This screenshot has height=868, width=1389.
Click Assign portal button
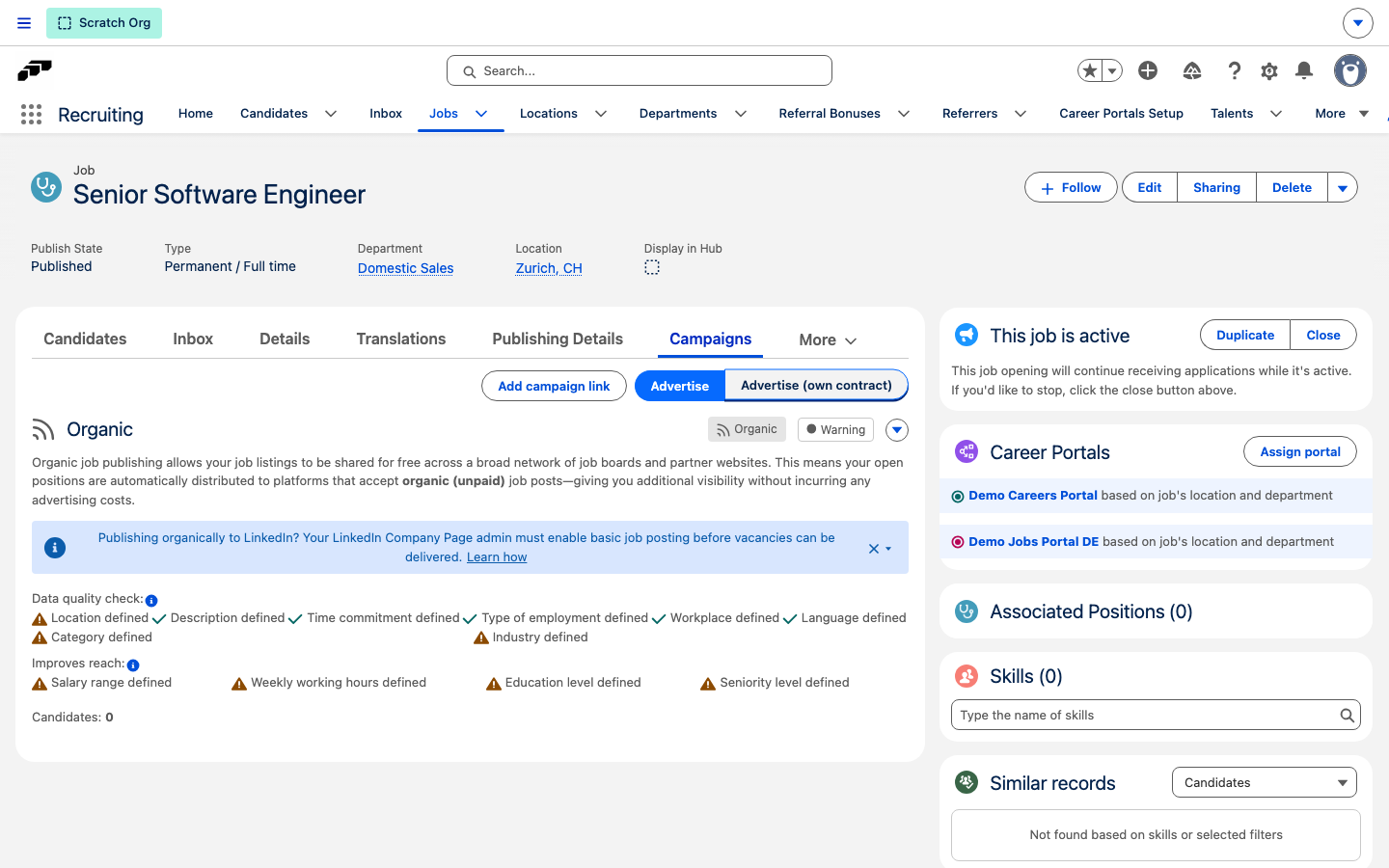tap(1300, 451)
